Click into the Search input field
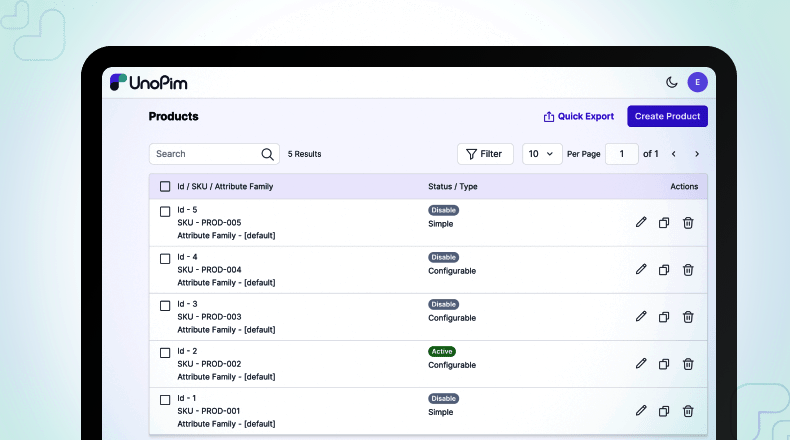This screenshot has width=790, height=440. (x=205, y=154)
